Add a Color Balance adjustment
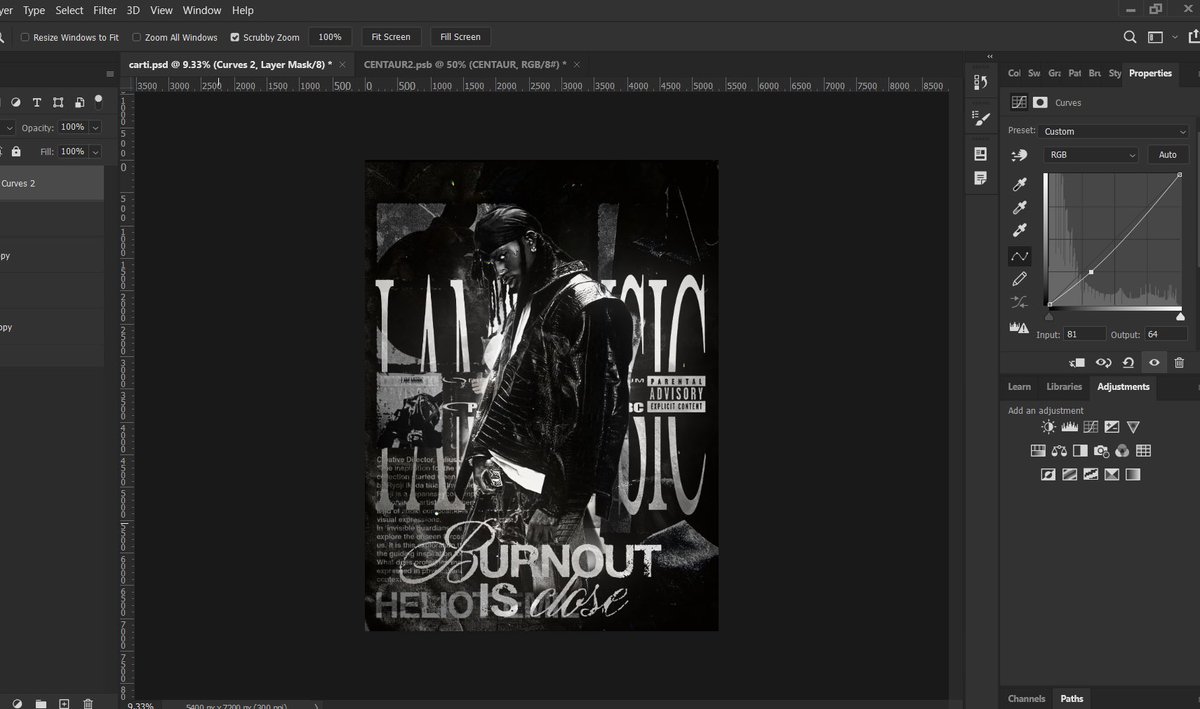 (x=1059, y=451)
